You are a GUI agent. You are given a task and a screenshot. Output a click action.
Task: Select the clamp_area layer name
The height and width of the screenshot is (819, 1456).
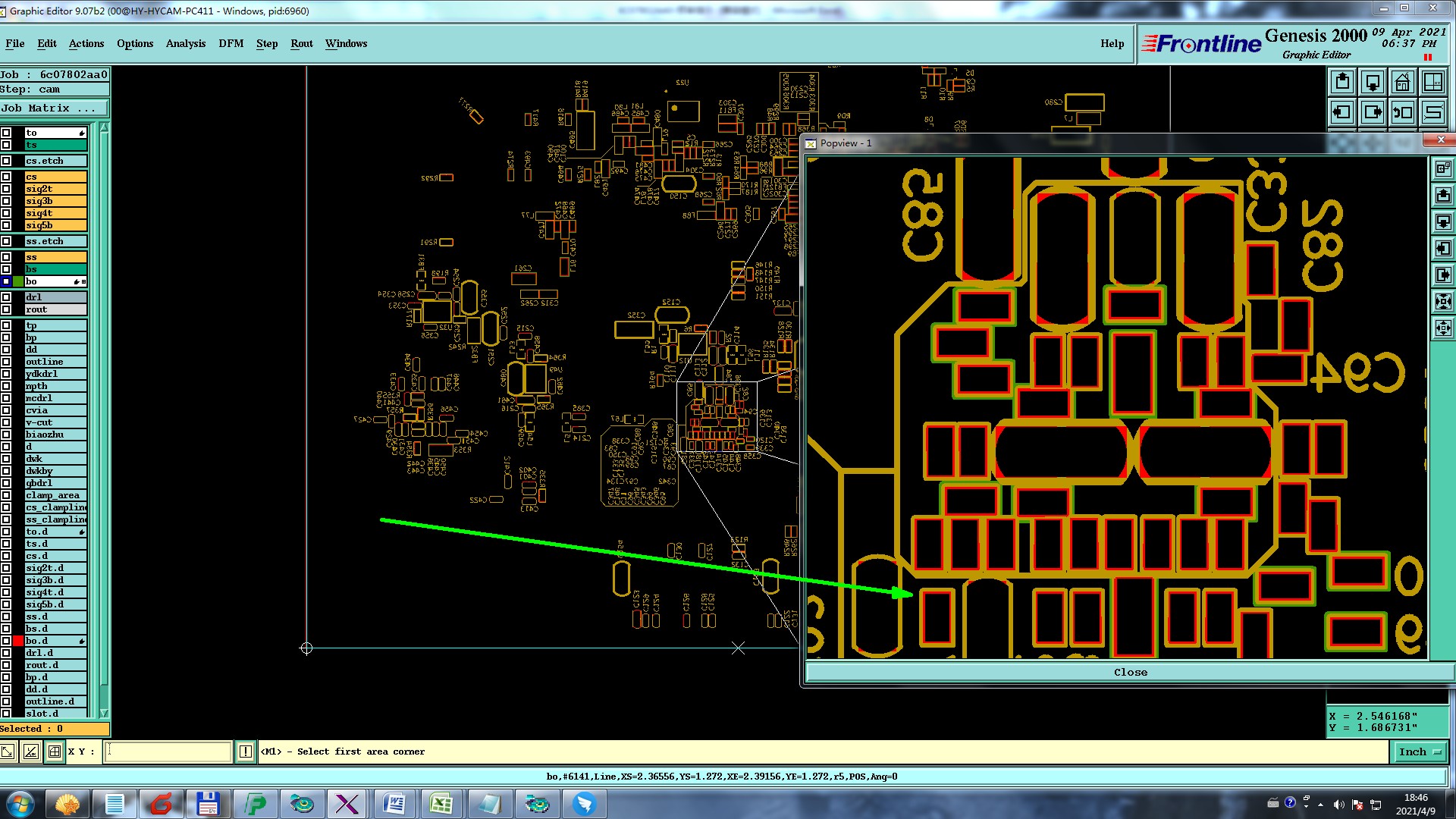pyautogui.click(x=55, y=495)
